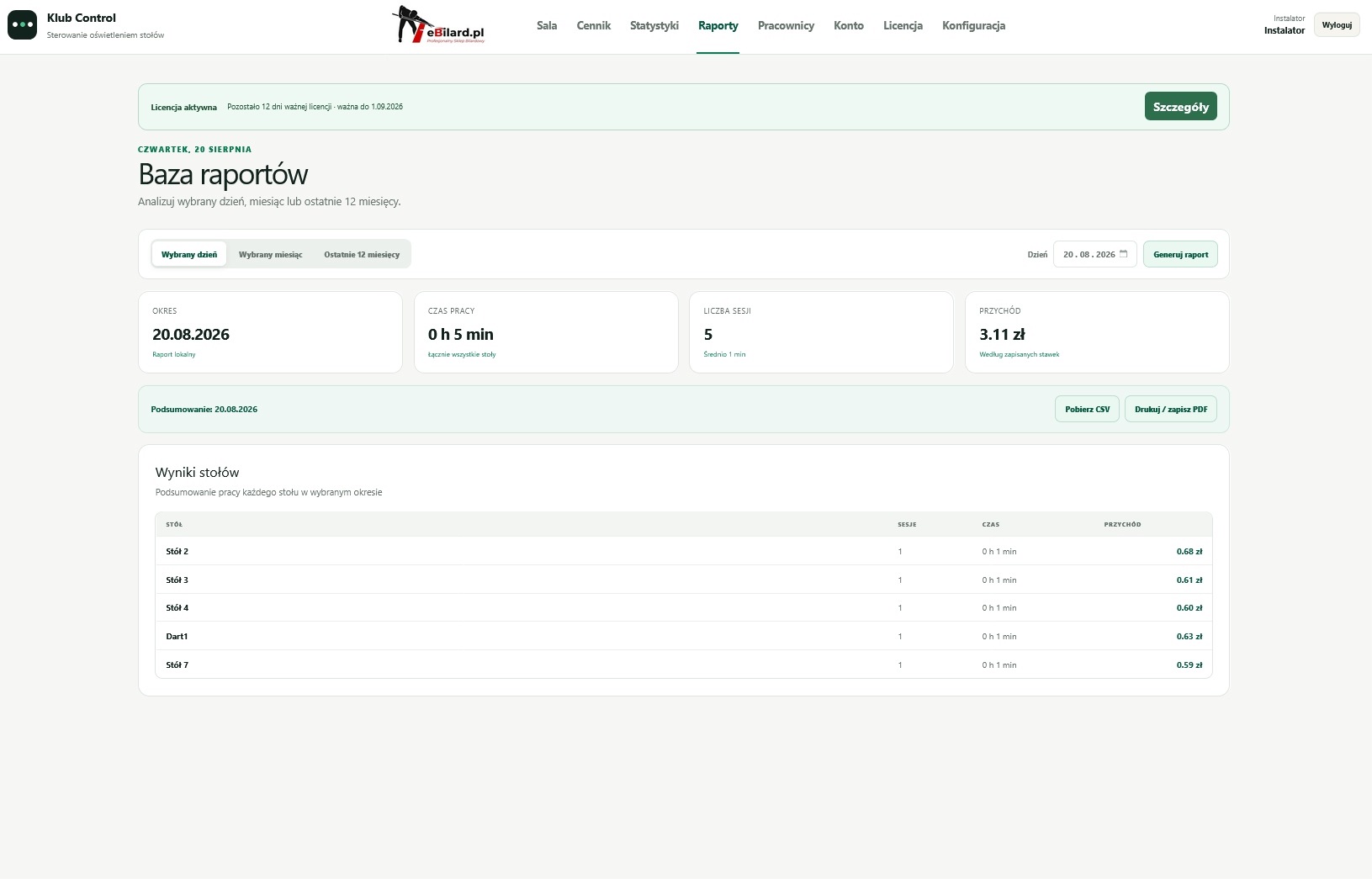The image size is (1372, 879).
Task: Open Konto page
Action: (x=849, y=25)
